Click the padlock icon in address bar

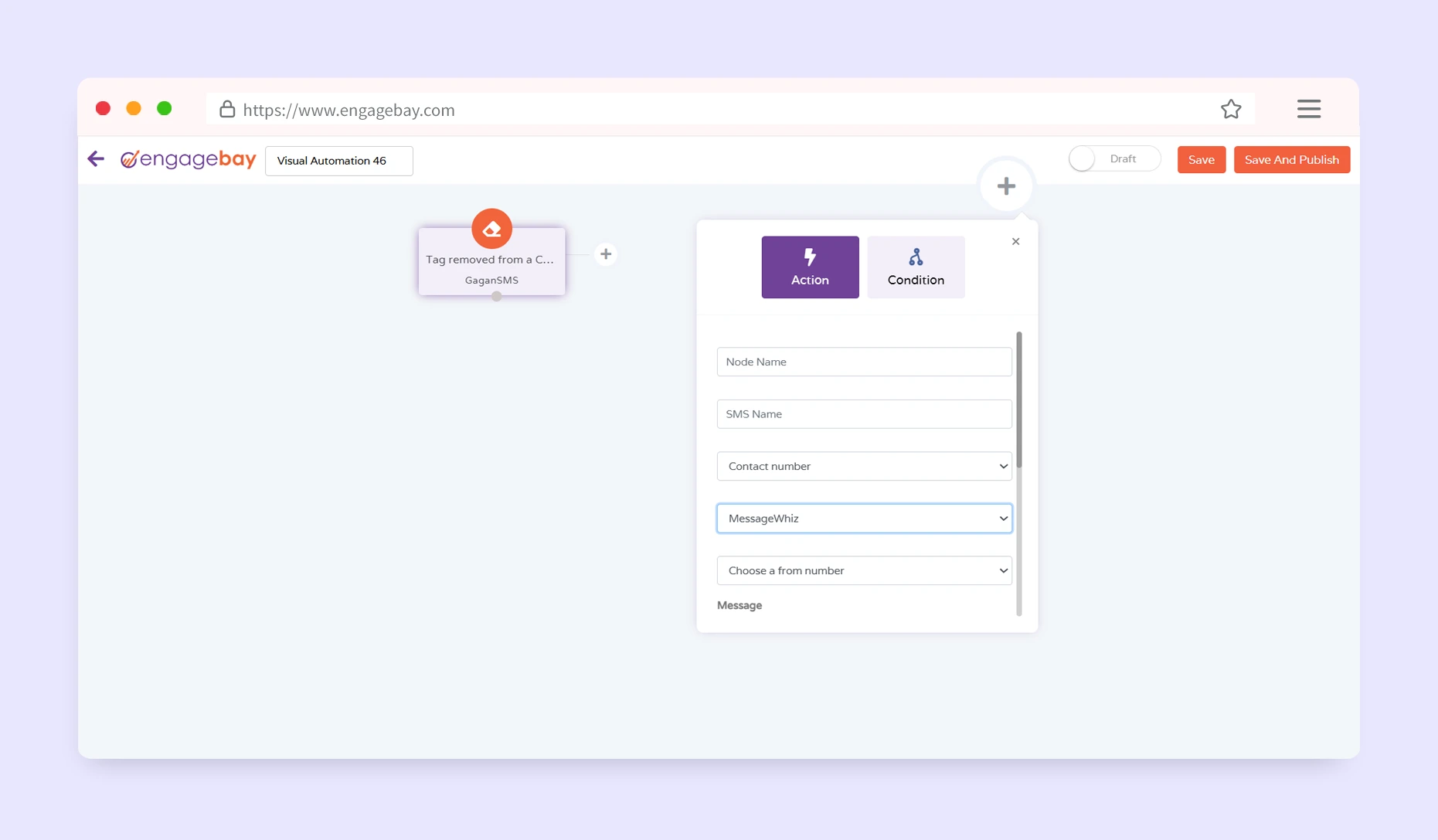tap(226, 110)
